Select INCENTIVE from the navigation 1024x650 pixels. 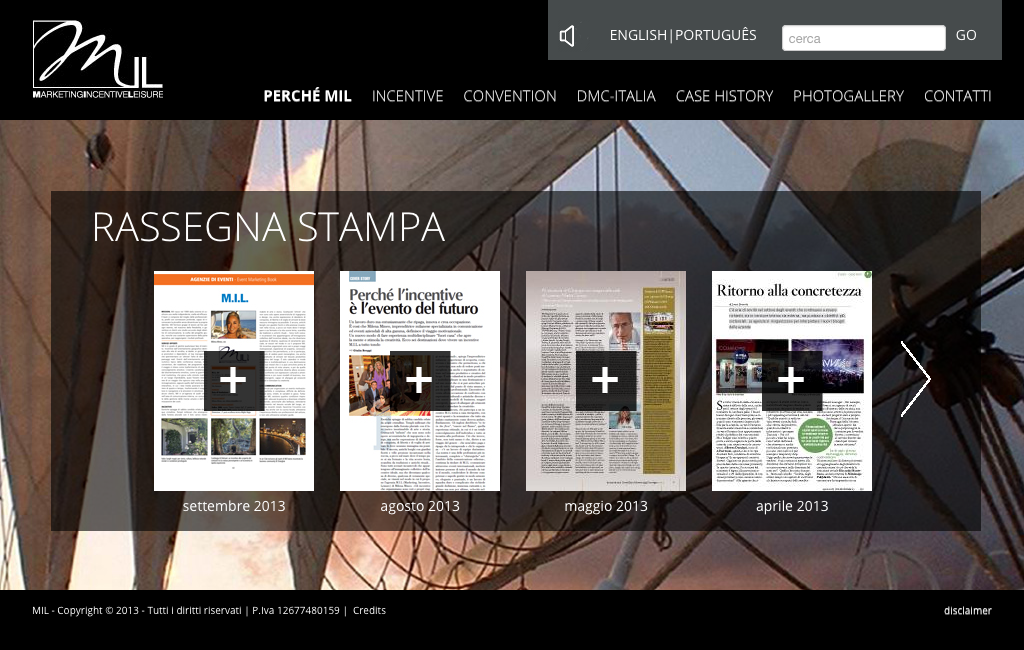[x=407, y=96]
